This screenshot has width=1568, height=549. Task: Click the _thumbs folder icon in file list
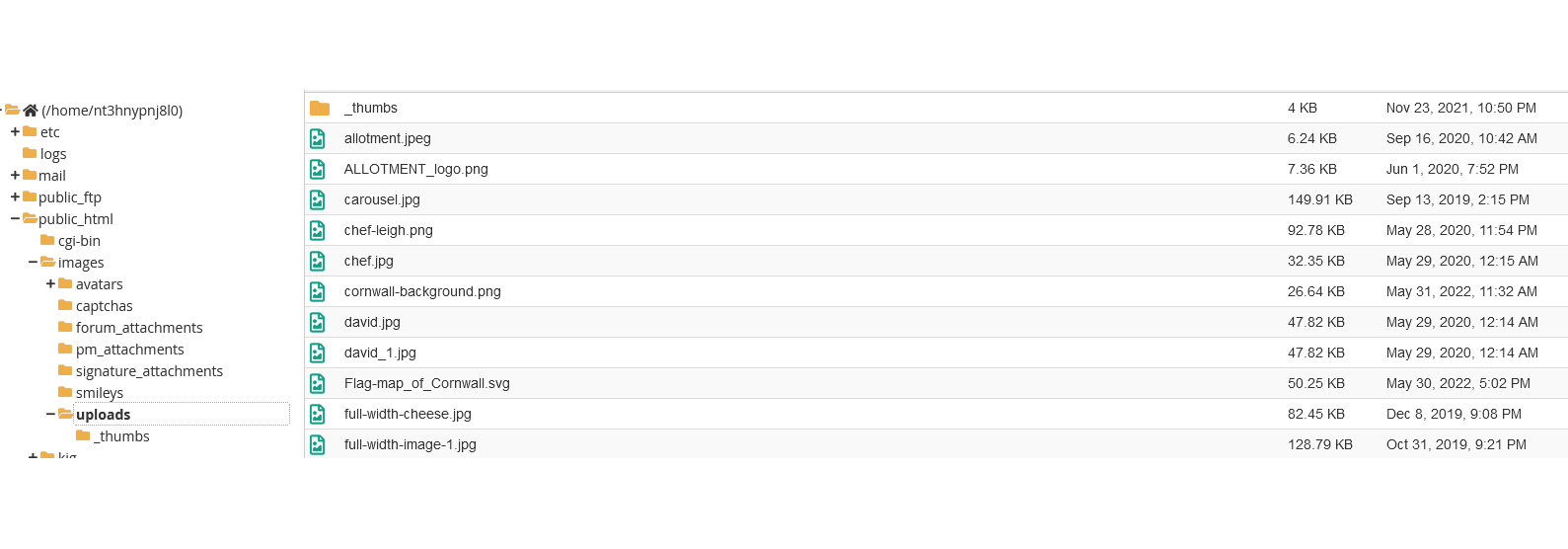(x=319, y=109)
